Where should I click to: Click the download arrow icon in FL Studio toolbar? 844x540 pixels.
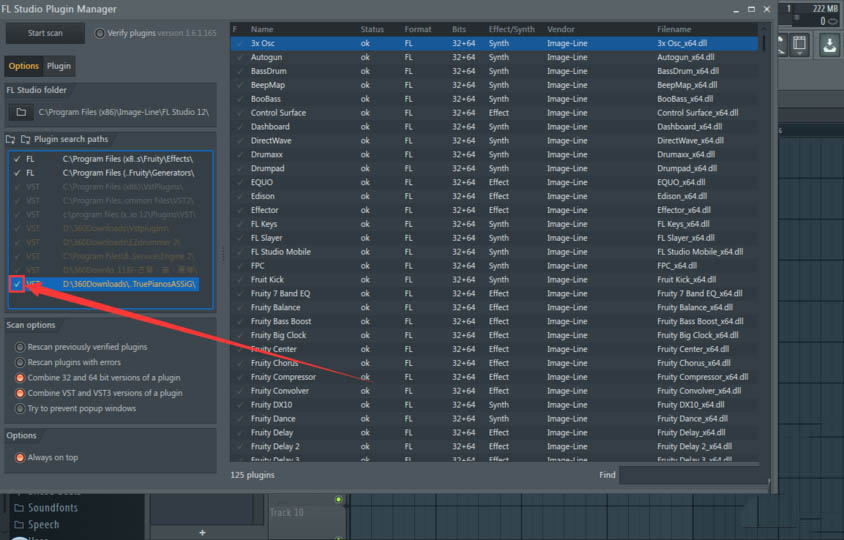[x=829, y=45]
